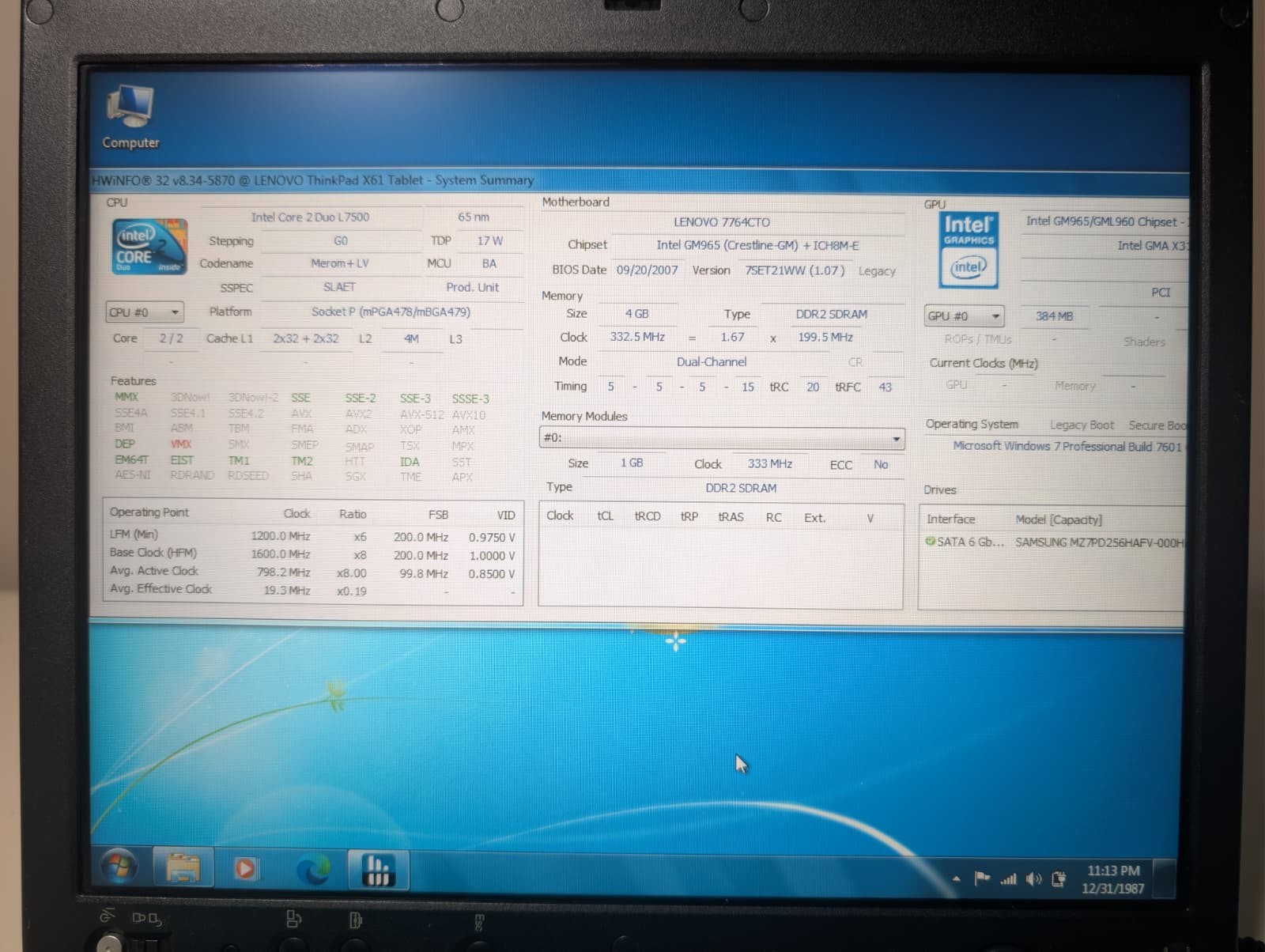The width and height of the screenshot is (1265, 952).
Task: Open the volume speaker tray icon
Action: pos(1033,878)
